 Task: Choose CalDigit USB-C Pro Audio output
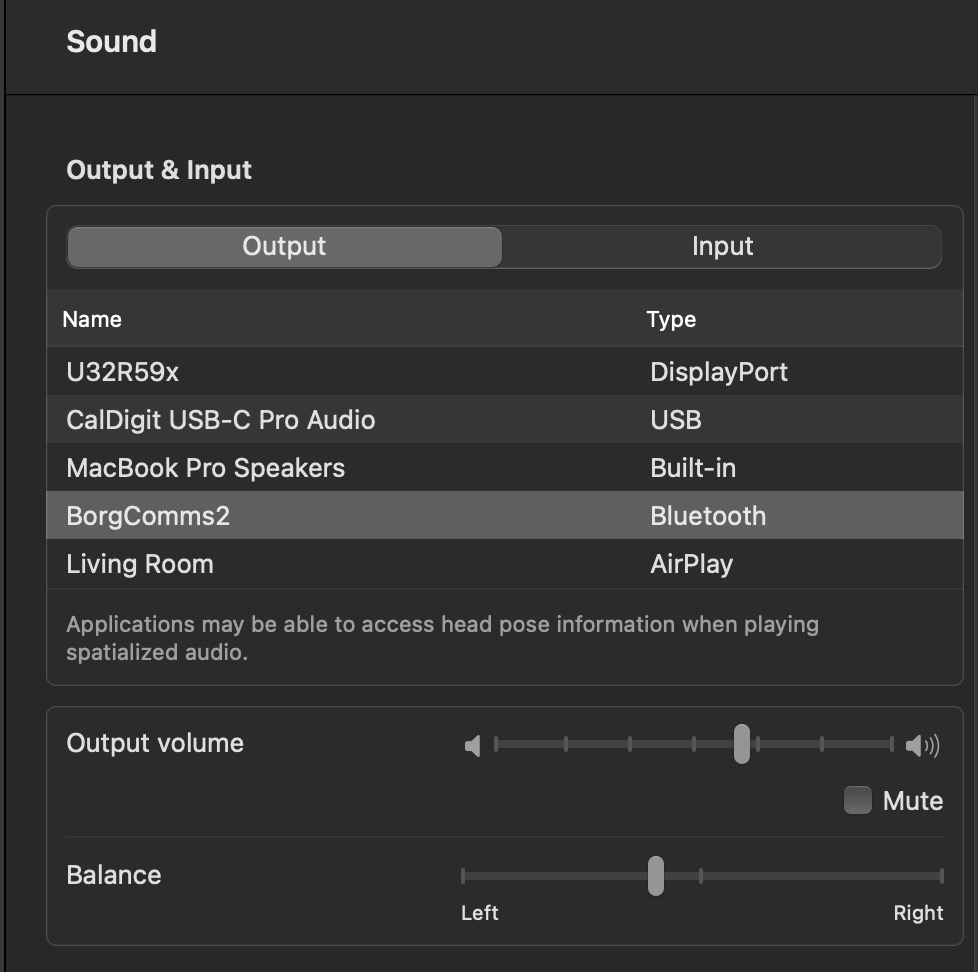tap(505, 419)
